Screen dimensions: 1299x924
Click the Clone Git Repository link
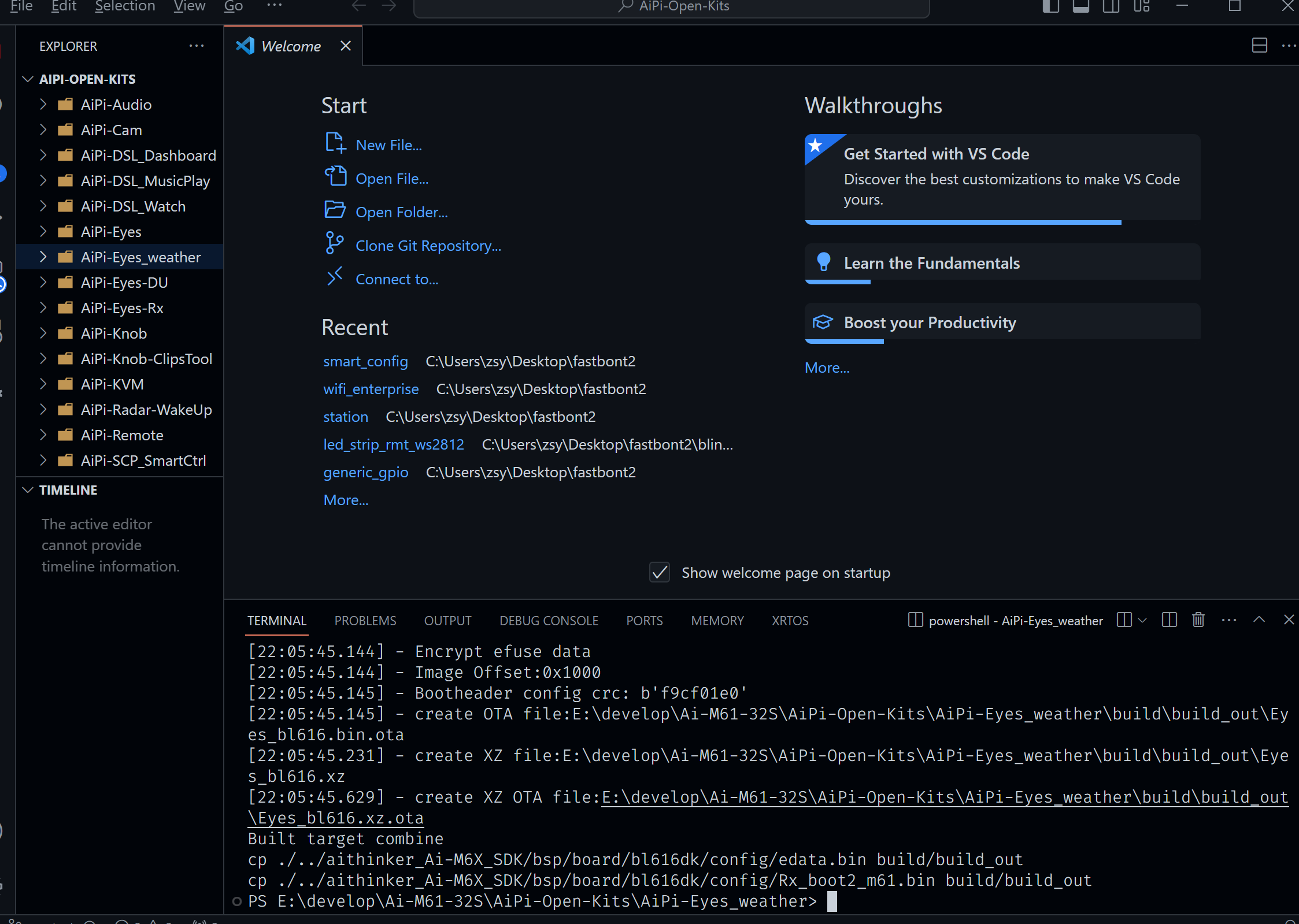428,246
